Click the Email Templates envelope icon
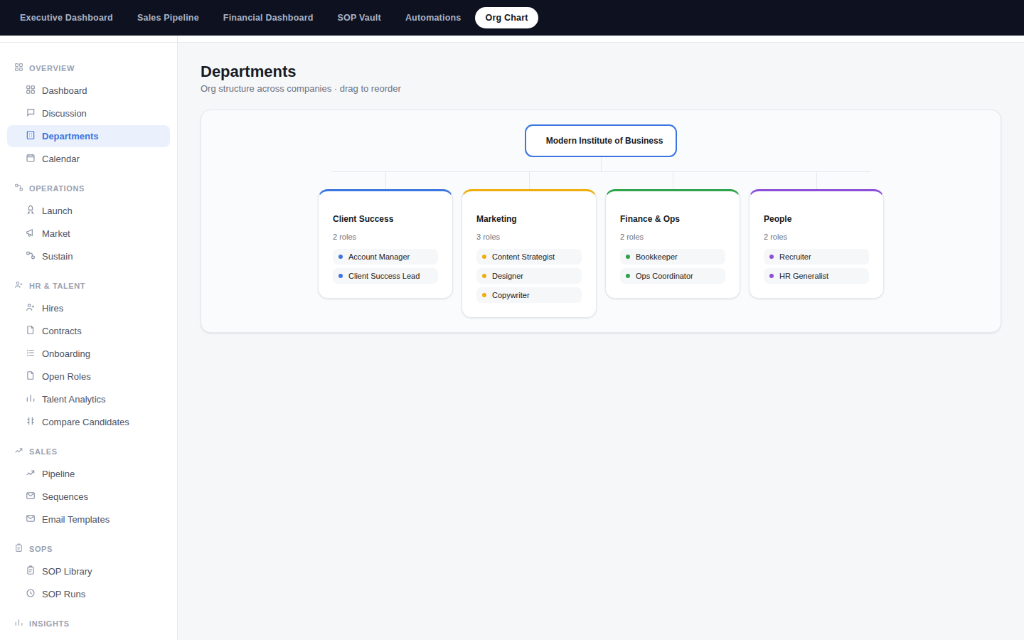 click(30, 519)
